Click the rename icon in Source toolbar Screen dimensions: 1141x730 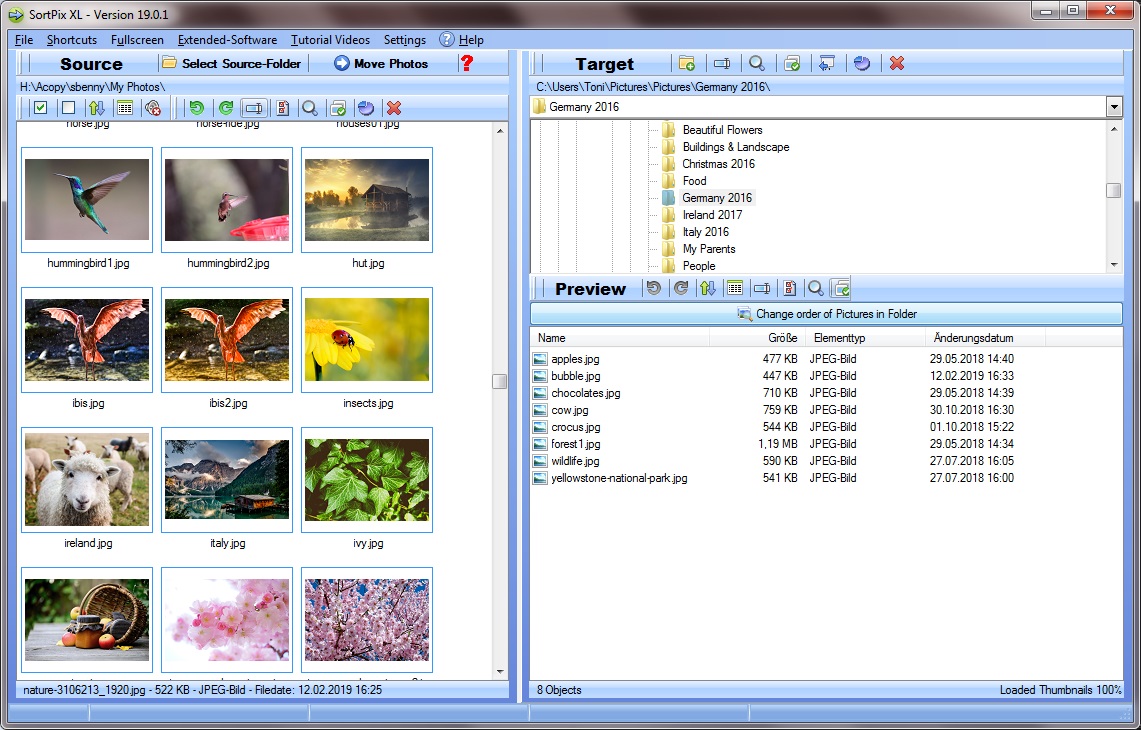(254, 108)
